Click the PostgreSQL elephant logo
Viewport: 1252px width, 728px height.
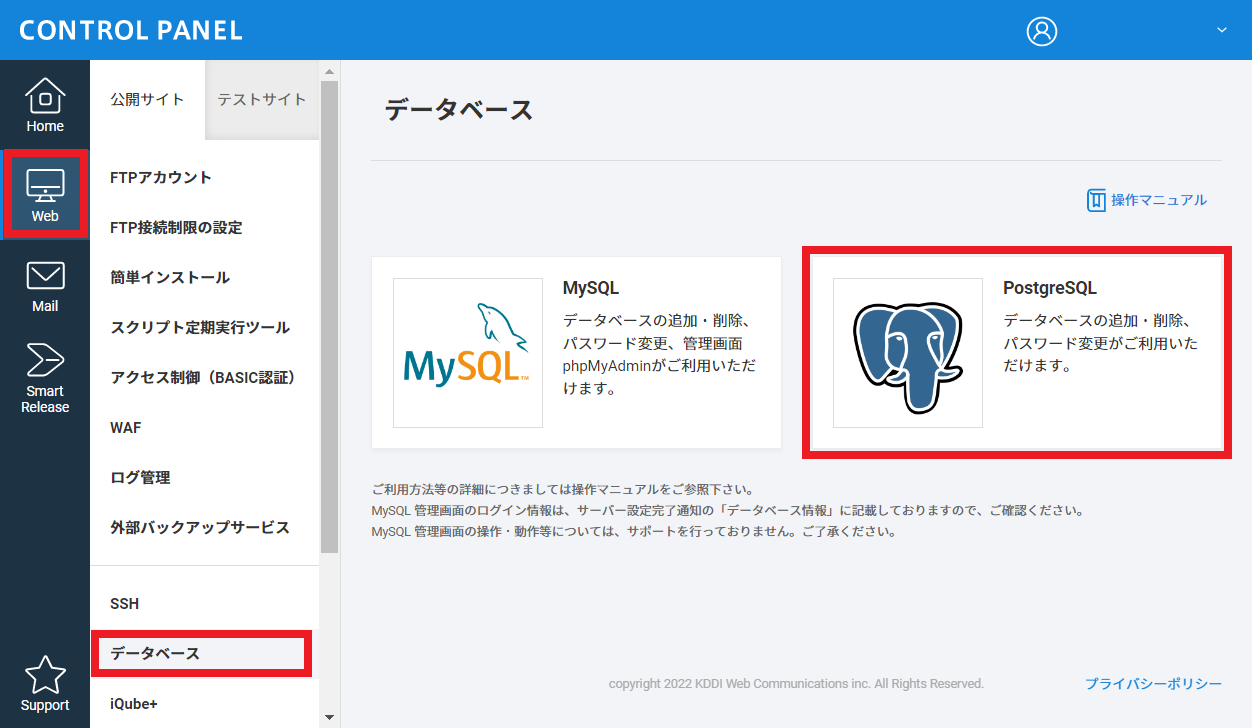[x=907, y=353]
